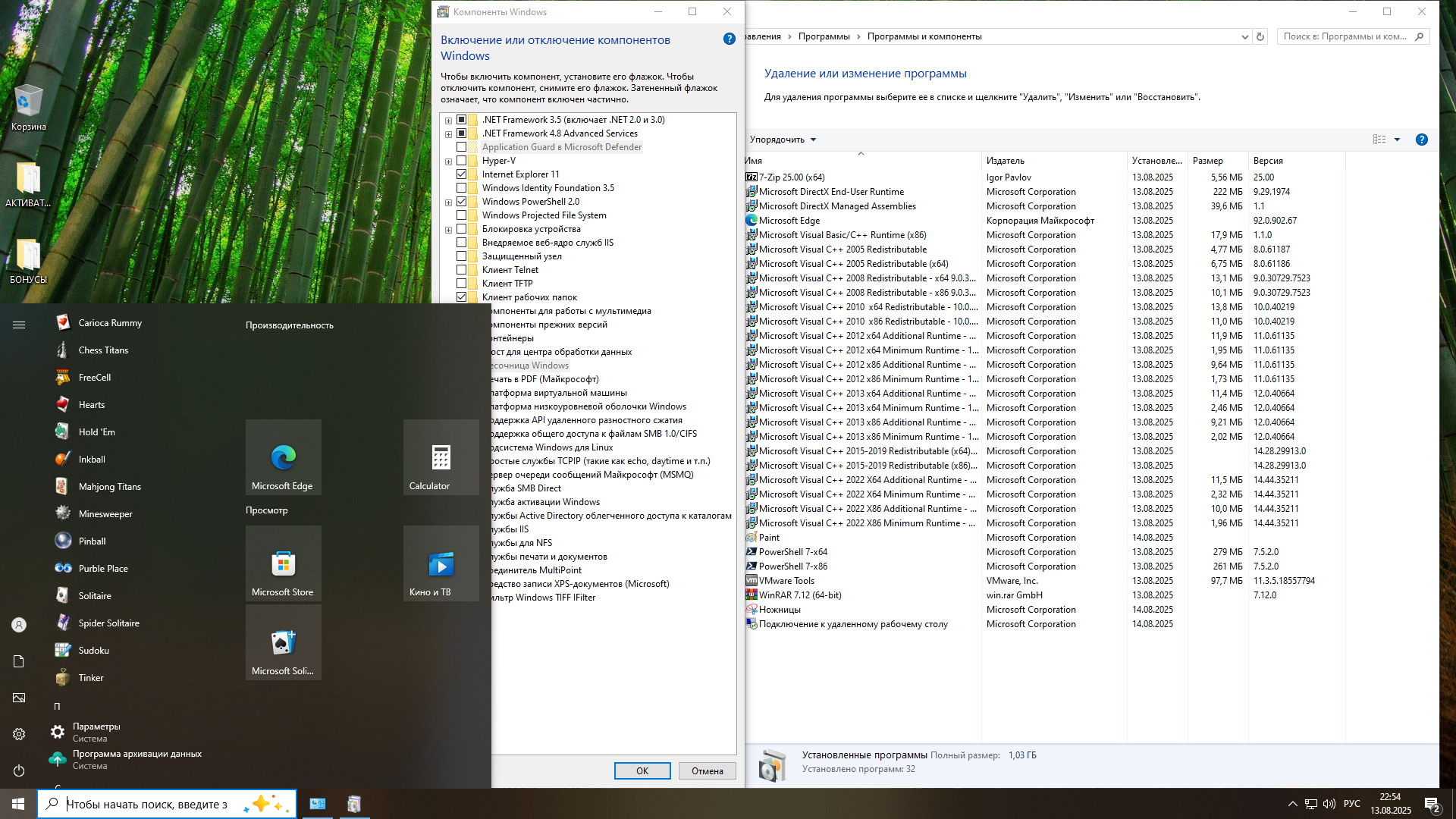This screenshot has width=1456, height=819.
Task: Open FreeCell game in Start menu
Action: click(94, 378)
